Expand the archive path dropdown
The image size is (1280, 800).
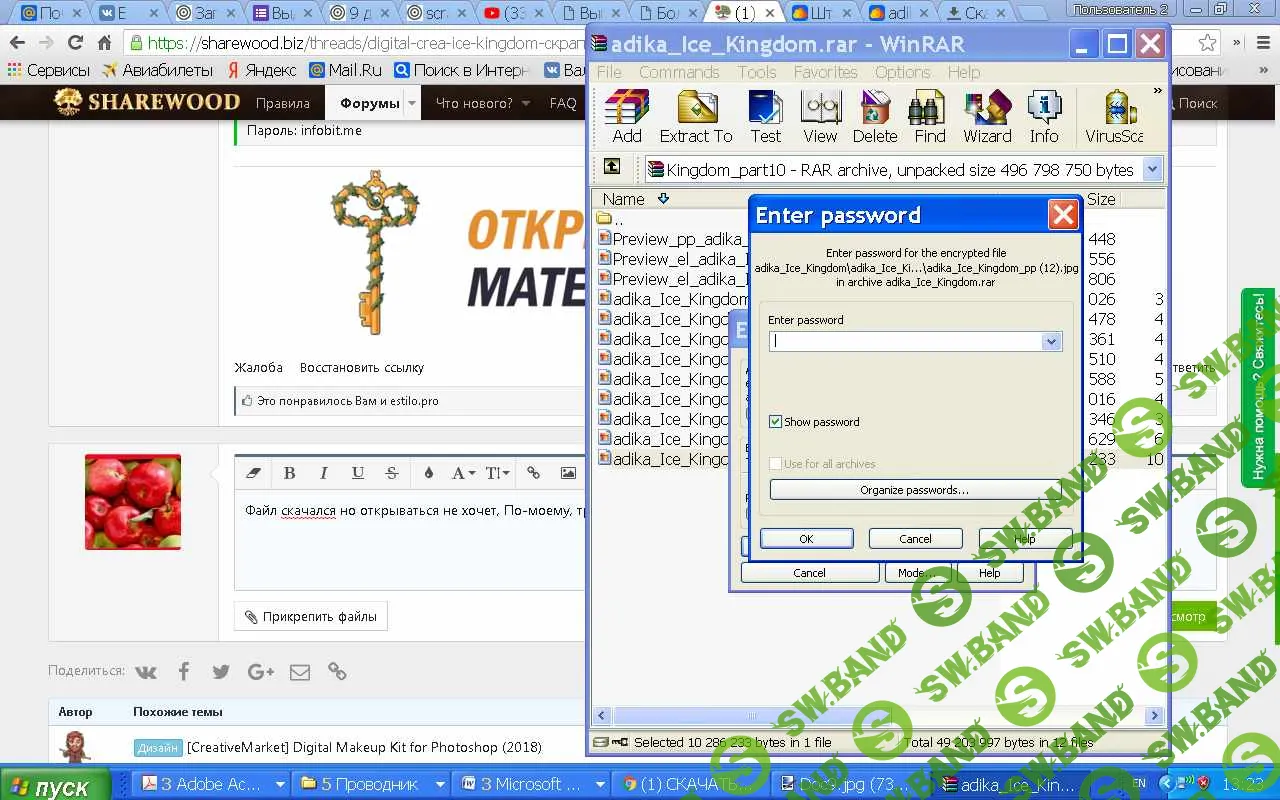tap(1152, 169)
